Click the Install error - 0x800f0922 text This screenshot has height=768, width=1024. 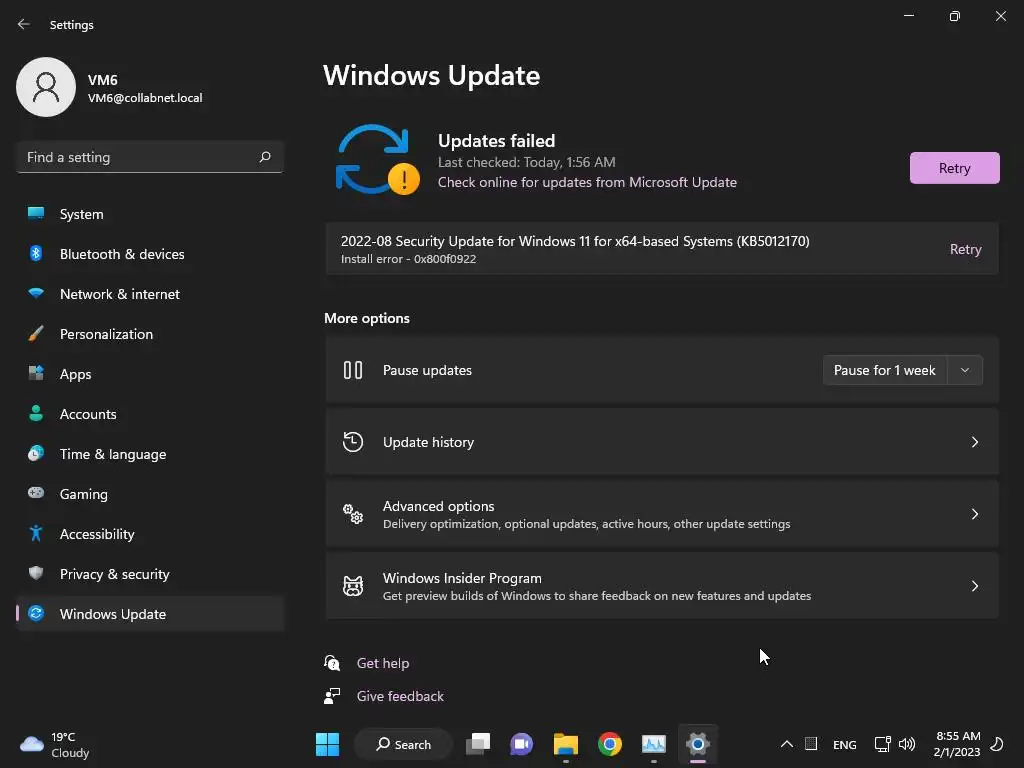click(x=408, y=259)
